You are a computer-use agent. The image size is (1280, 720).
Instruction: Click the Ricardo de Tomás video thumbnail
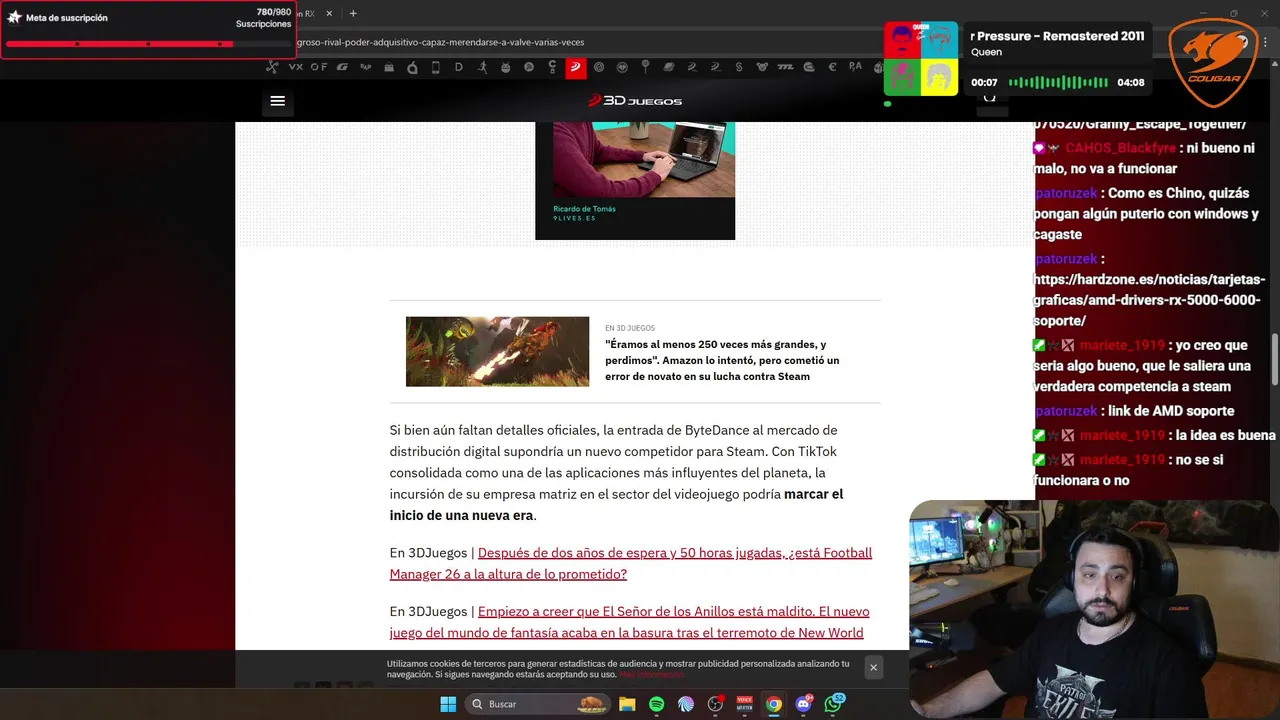635,180
